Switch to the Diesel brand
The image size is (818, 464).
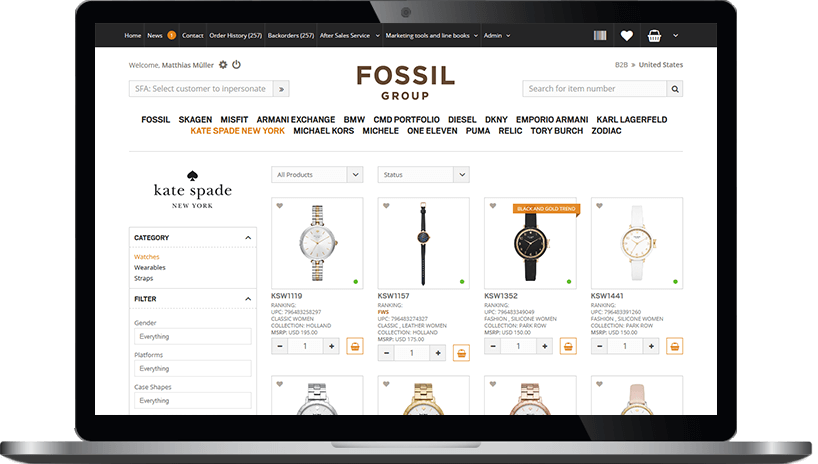coord(462,120)
